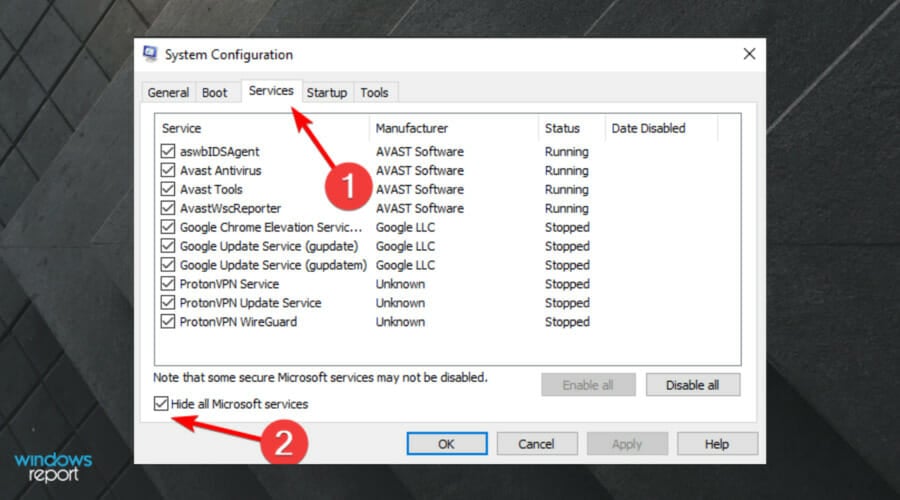The height and width of the screenshot is (500, 900).
Task: Click Google LLC manufacturer for gupdate row
Action: 405,246
